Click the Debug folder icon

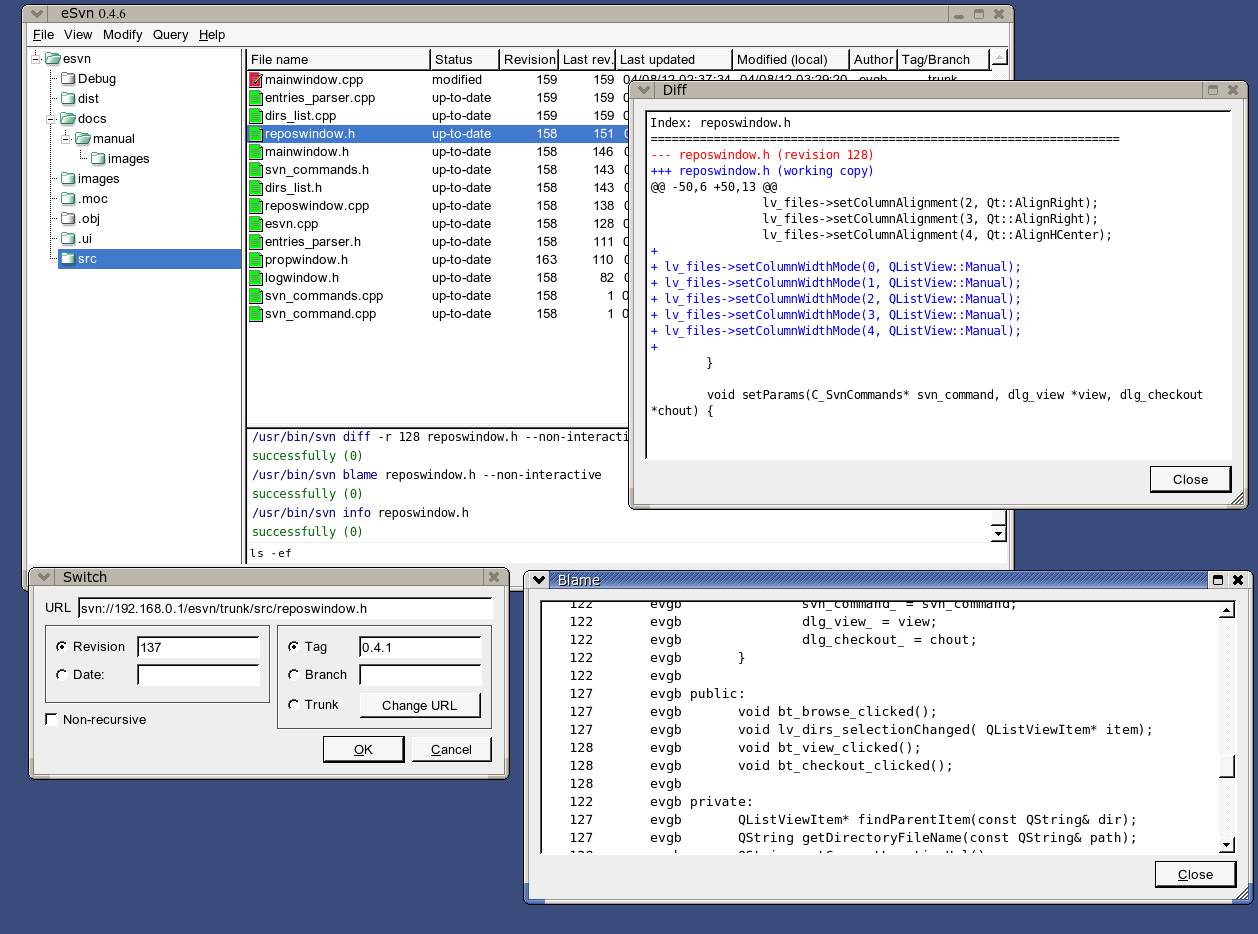coord(68,78)
